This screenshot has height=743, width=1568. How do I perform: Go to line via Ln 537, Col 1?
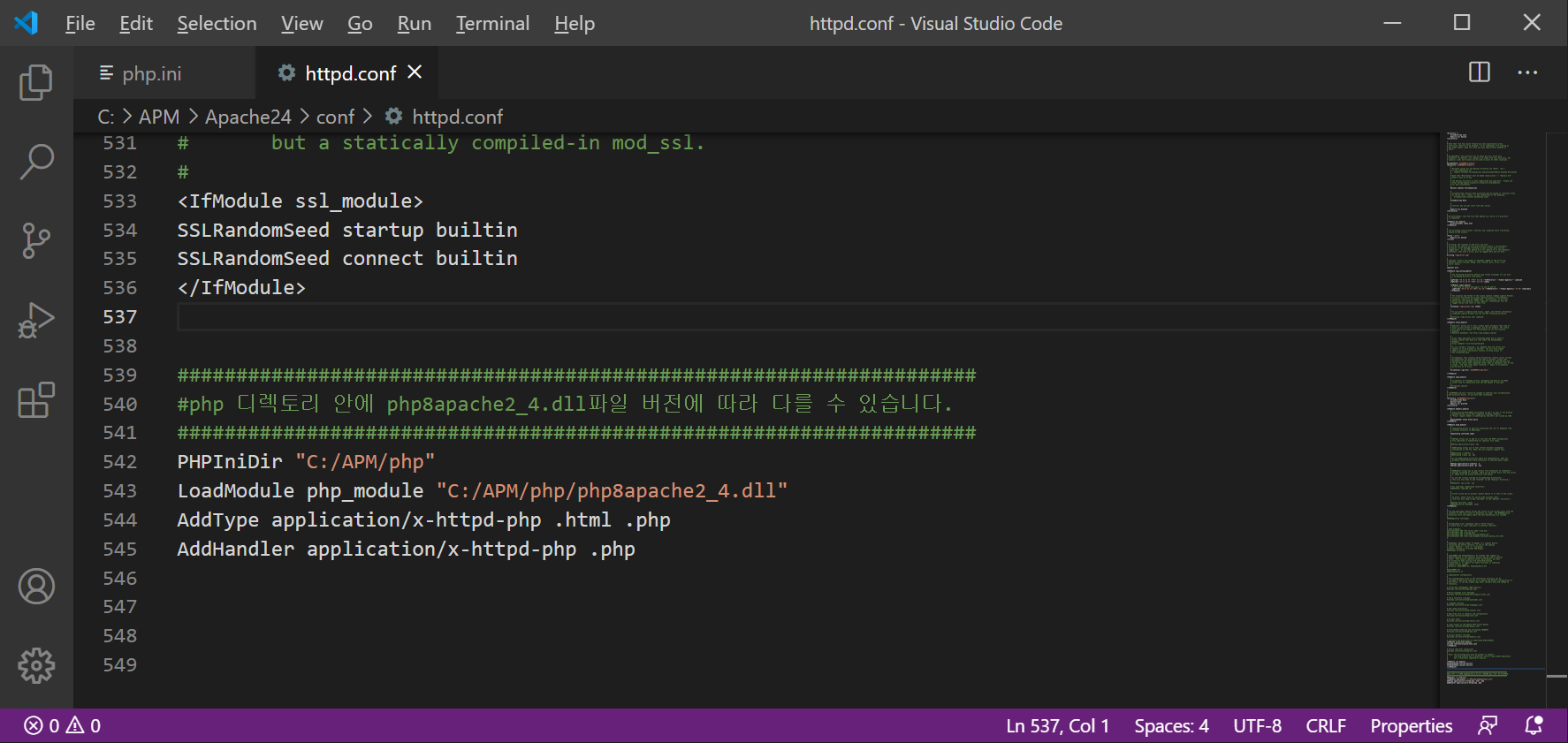point(1057,725)
